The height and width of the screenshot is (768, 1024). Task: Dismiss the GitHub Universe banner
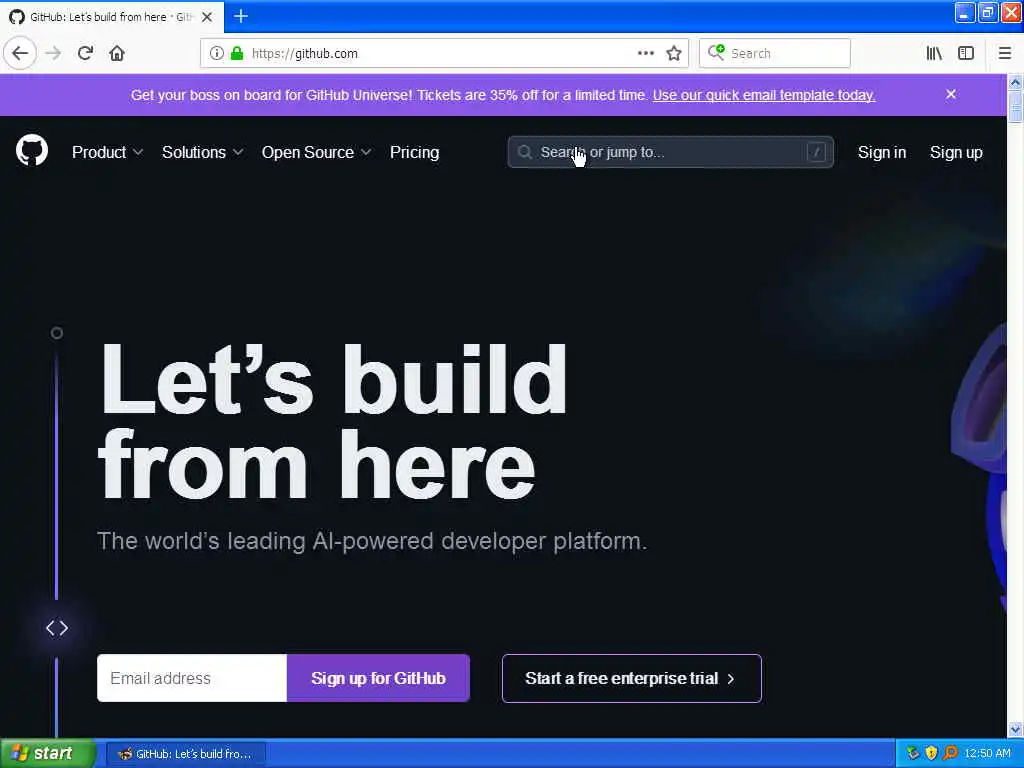(951, 94)
